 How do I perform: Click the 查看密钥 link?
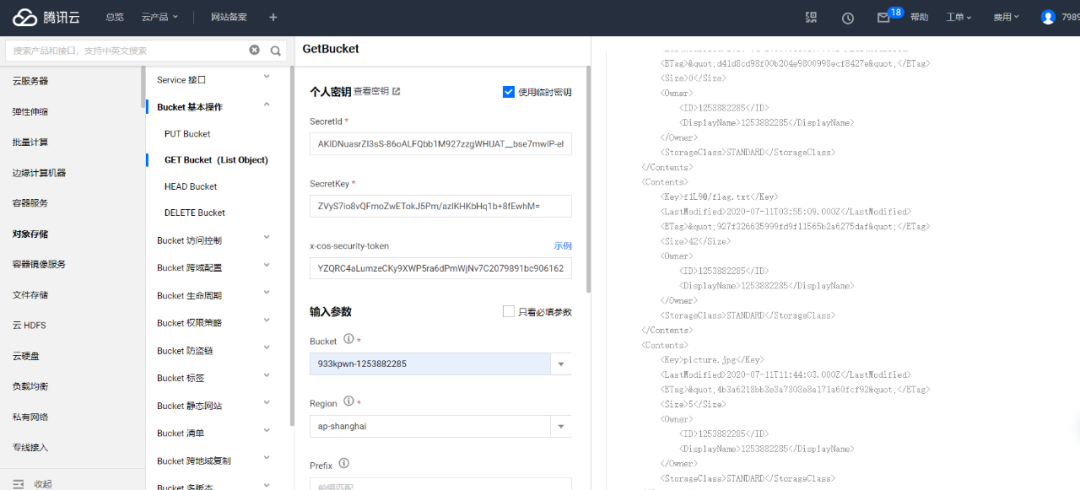tap(371, 91)
